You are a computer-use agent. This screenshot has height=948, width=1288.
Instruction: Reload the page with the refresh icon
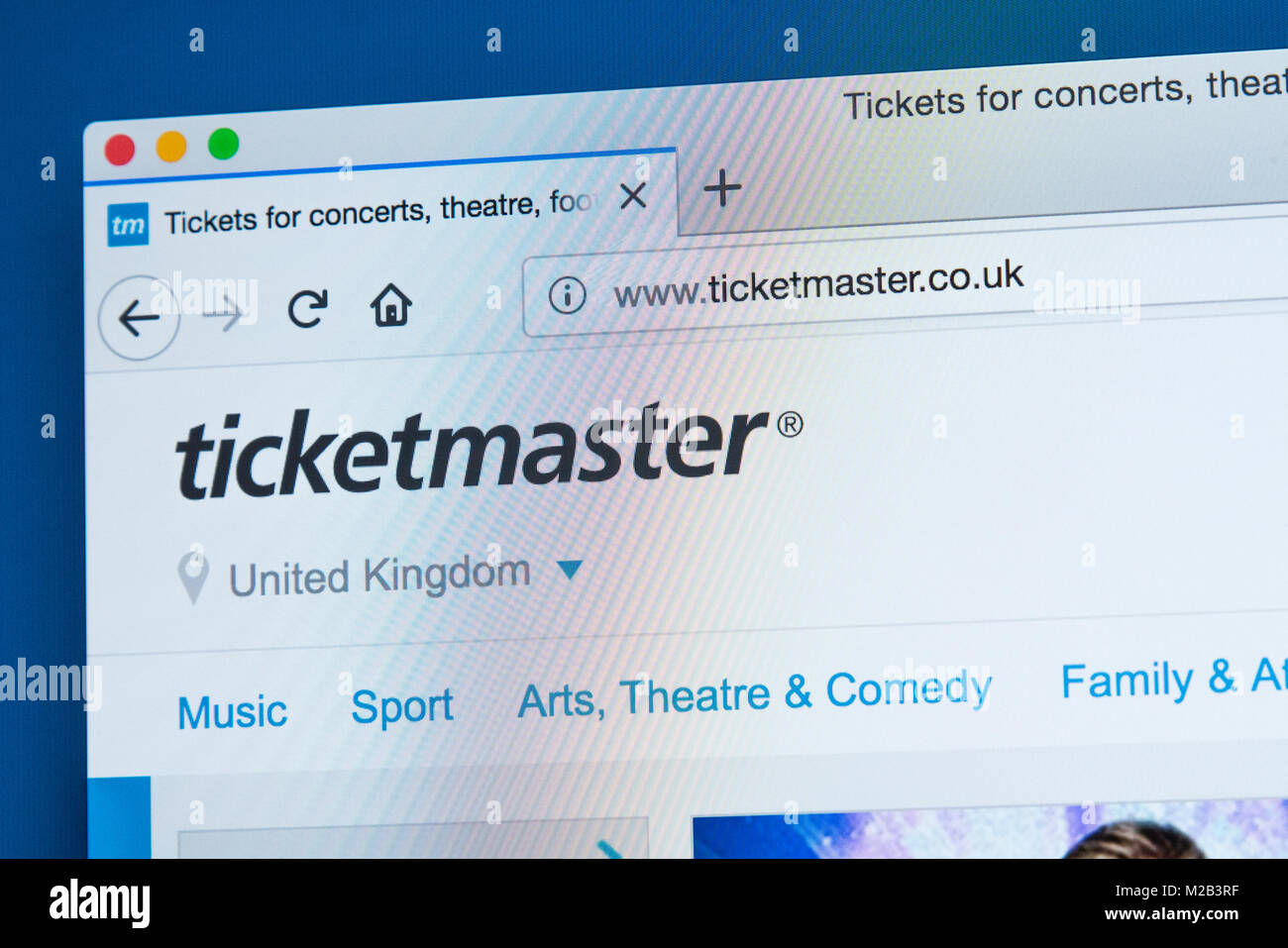[x=307, y=309]
